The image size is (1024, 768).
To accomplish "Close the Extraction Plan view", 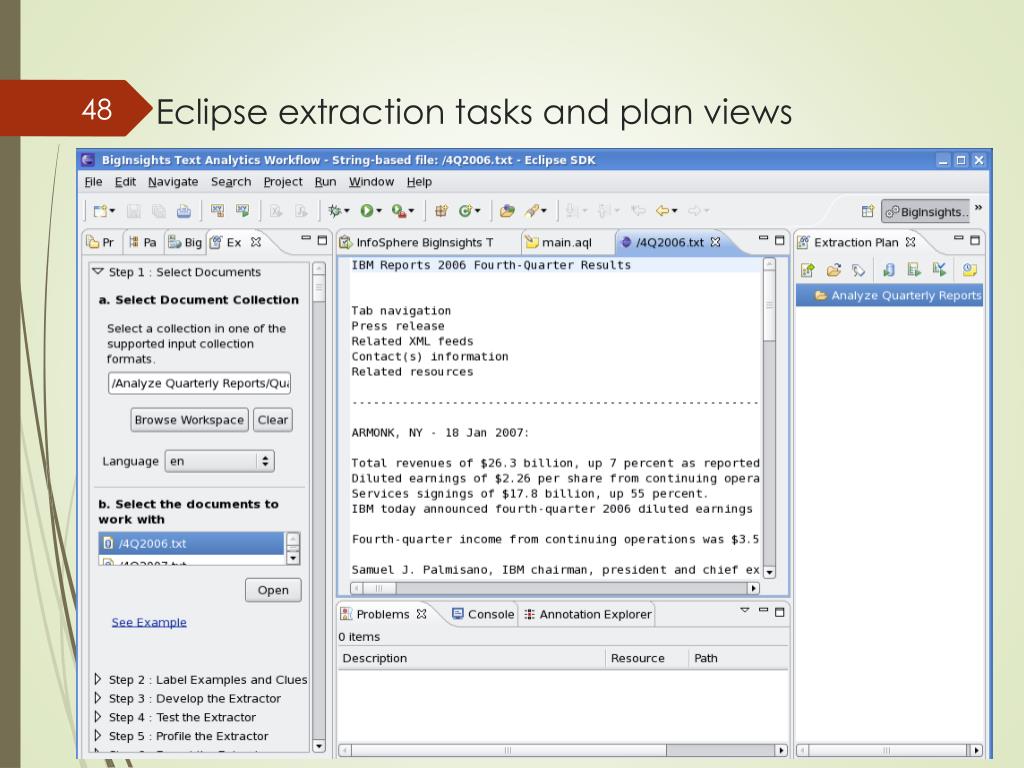I will pyautogui.click(x=910, y=242).
